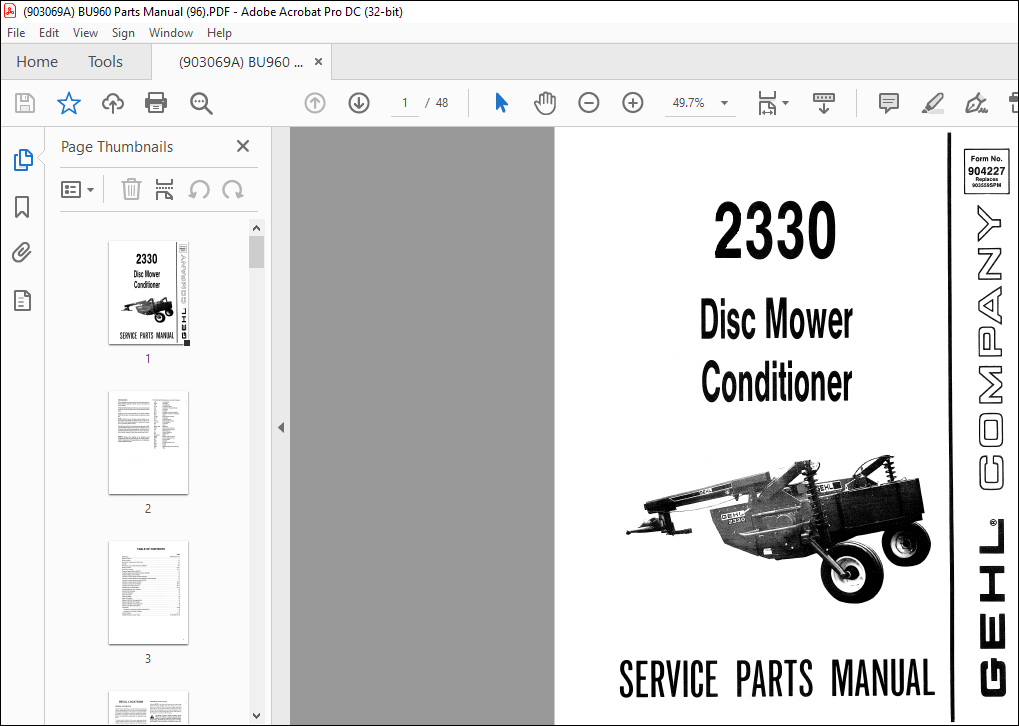Open the Sign menu
Image resolution: width=1019 pixels, height=726 pixels.
(x=123, y=32)
